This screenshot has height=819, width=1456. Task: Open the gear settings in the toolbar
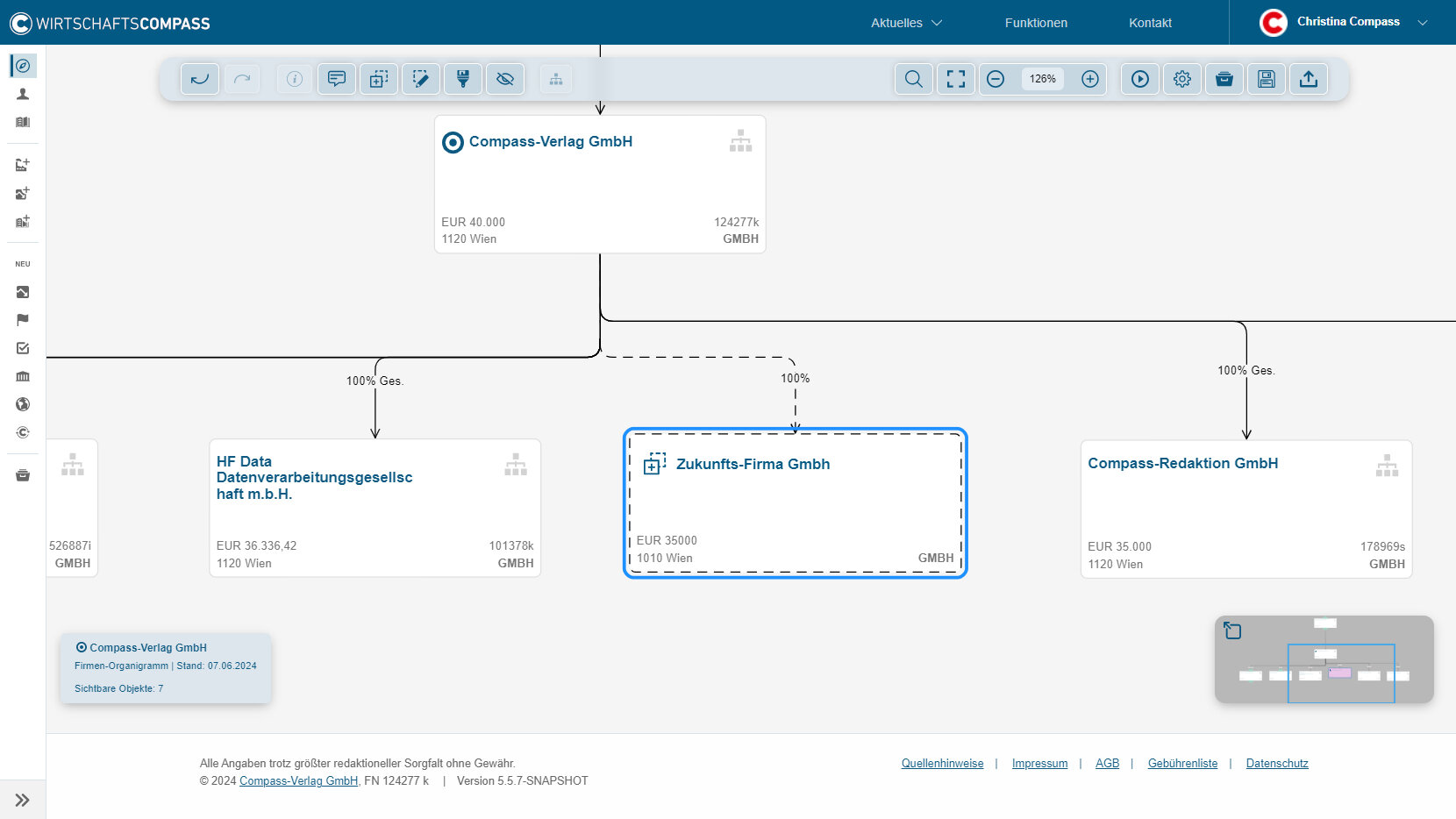[1182, 79]
